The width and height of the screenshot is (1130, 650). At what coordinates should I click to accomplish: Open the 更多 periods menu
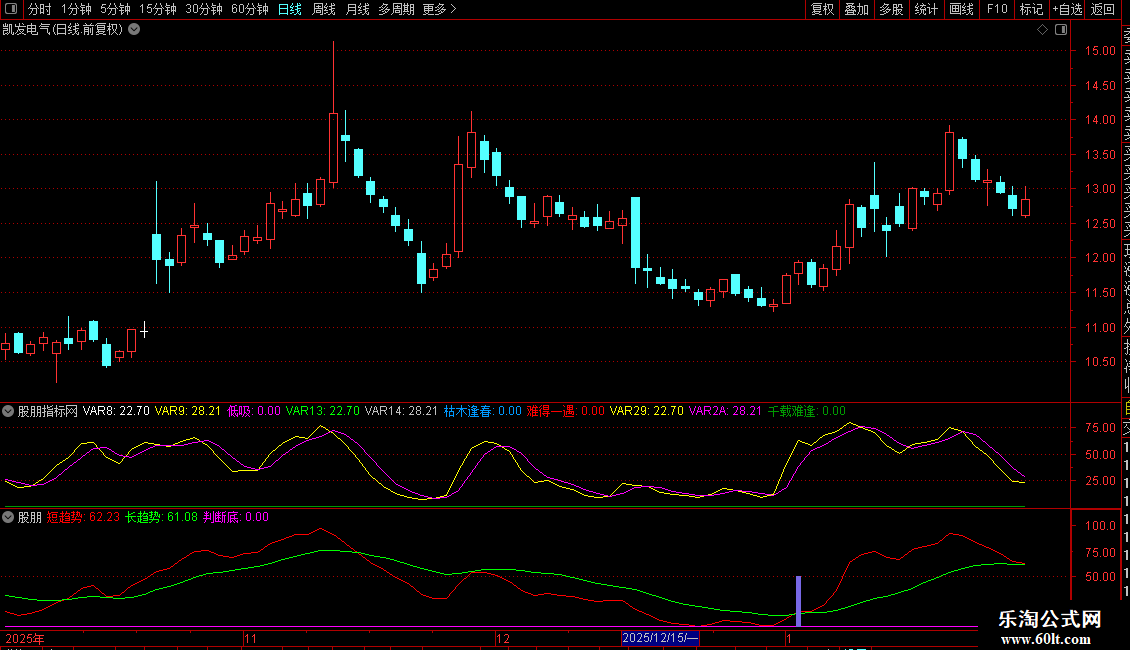[438, 9]
